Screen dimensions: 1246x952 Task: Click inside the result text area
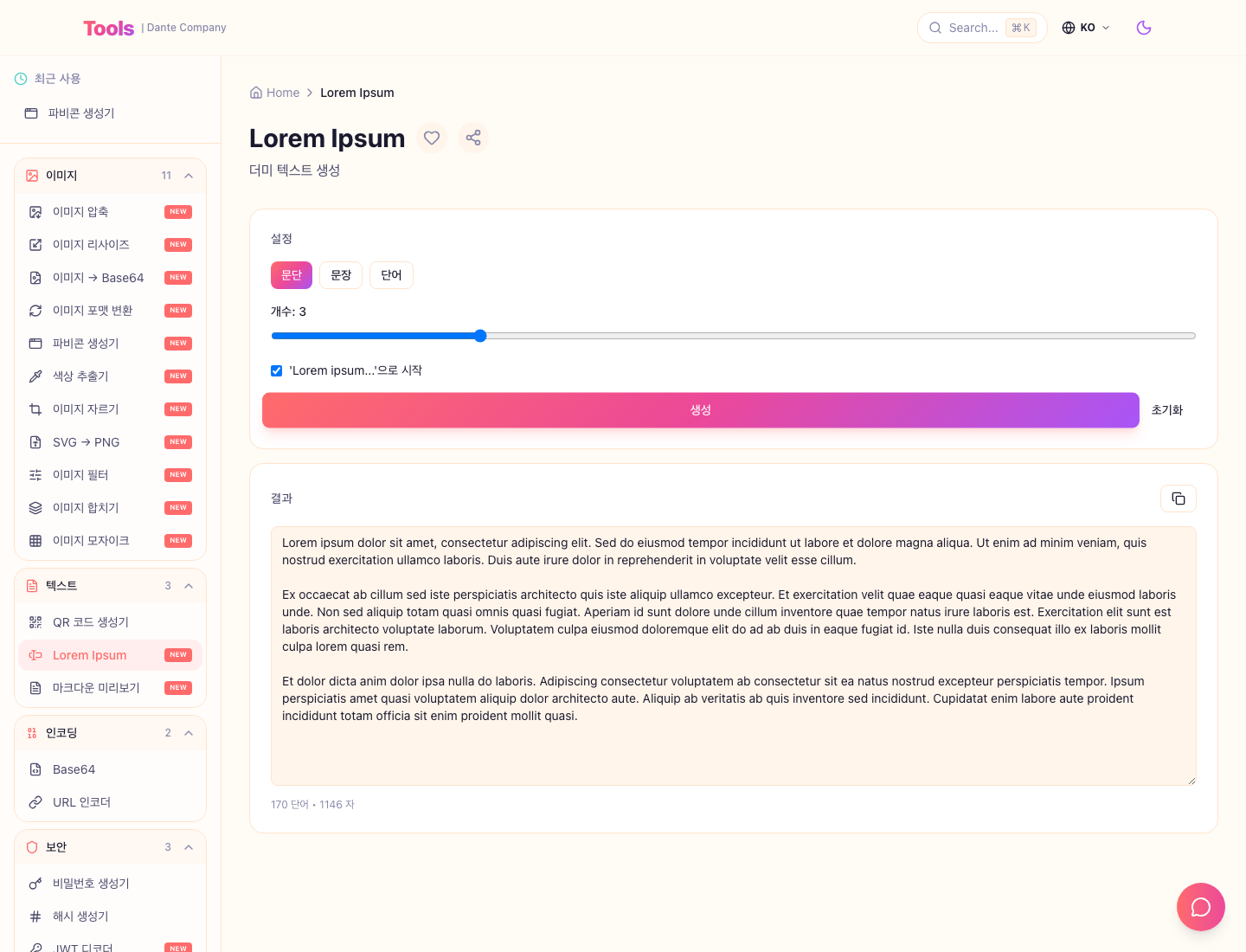[x=734, y=656]
